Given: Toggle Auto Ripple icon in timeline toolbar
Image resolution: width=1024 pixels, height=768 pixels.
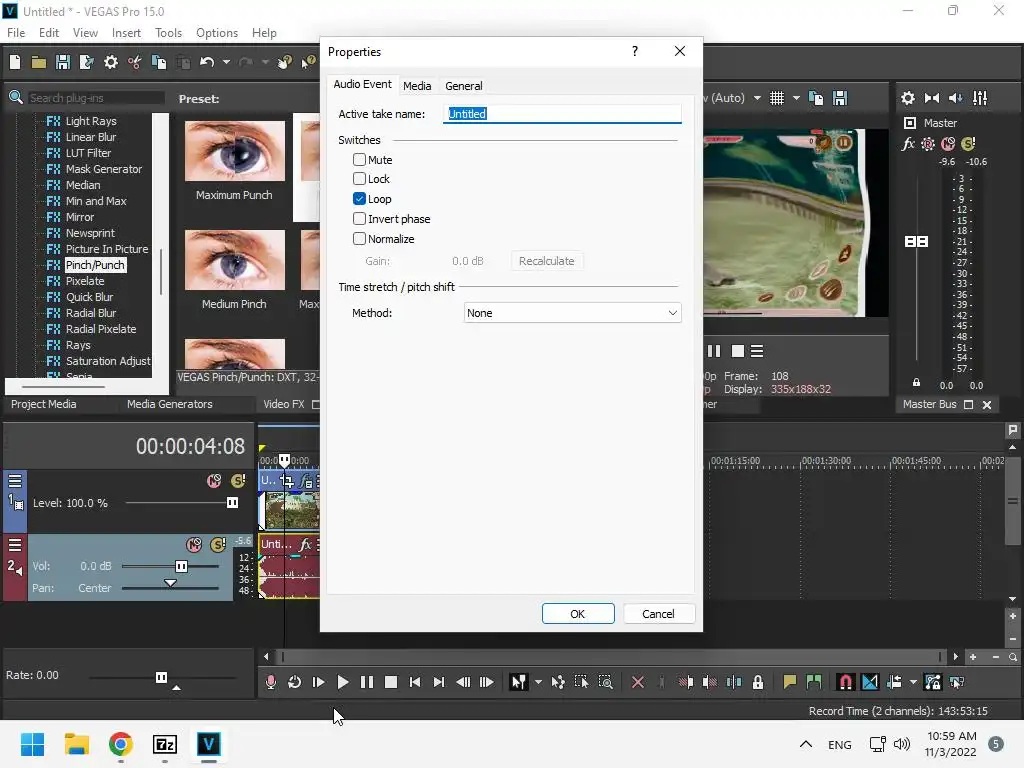Looking at the screenshot, I should 894,682.
